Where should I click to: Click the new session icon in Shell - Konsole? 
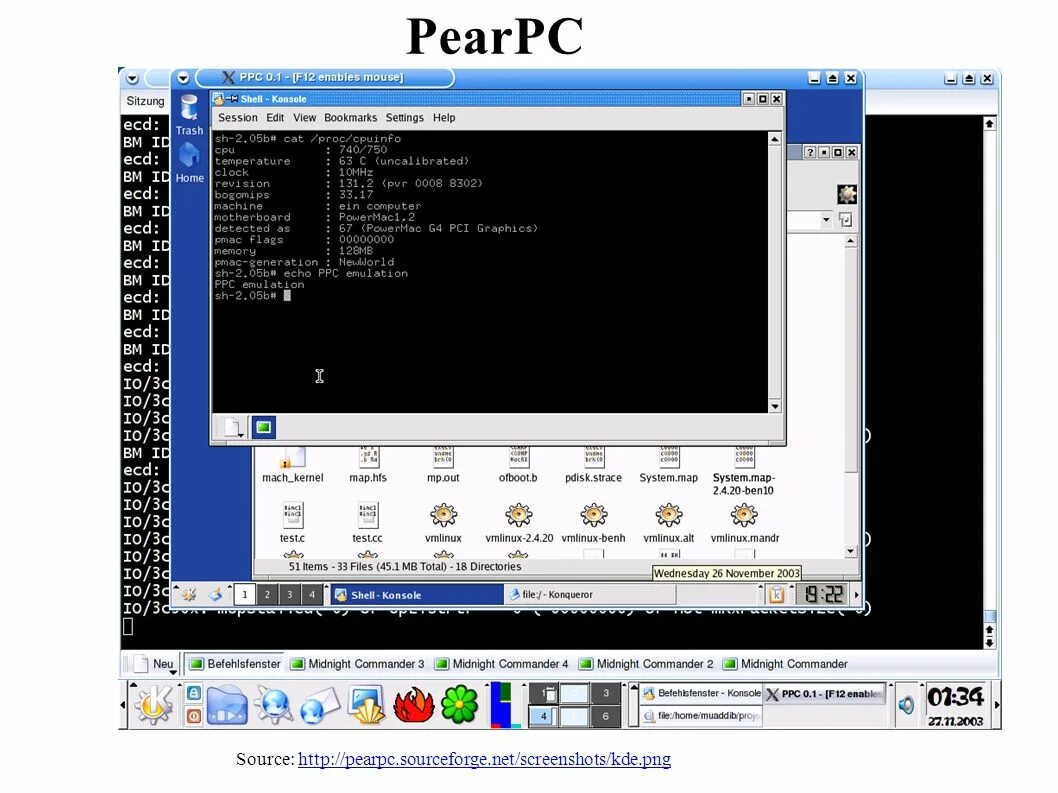[x=233, y=427]
